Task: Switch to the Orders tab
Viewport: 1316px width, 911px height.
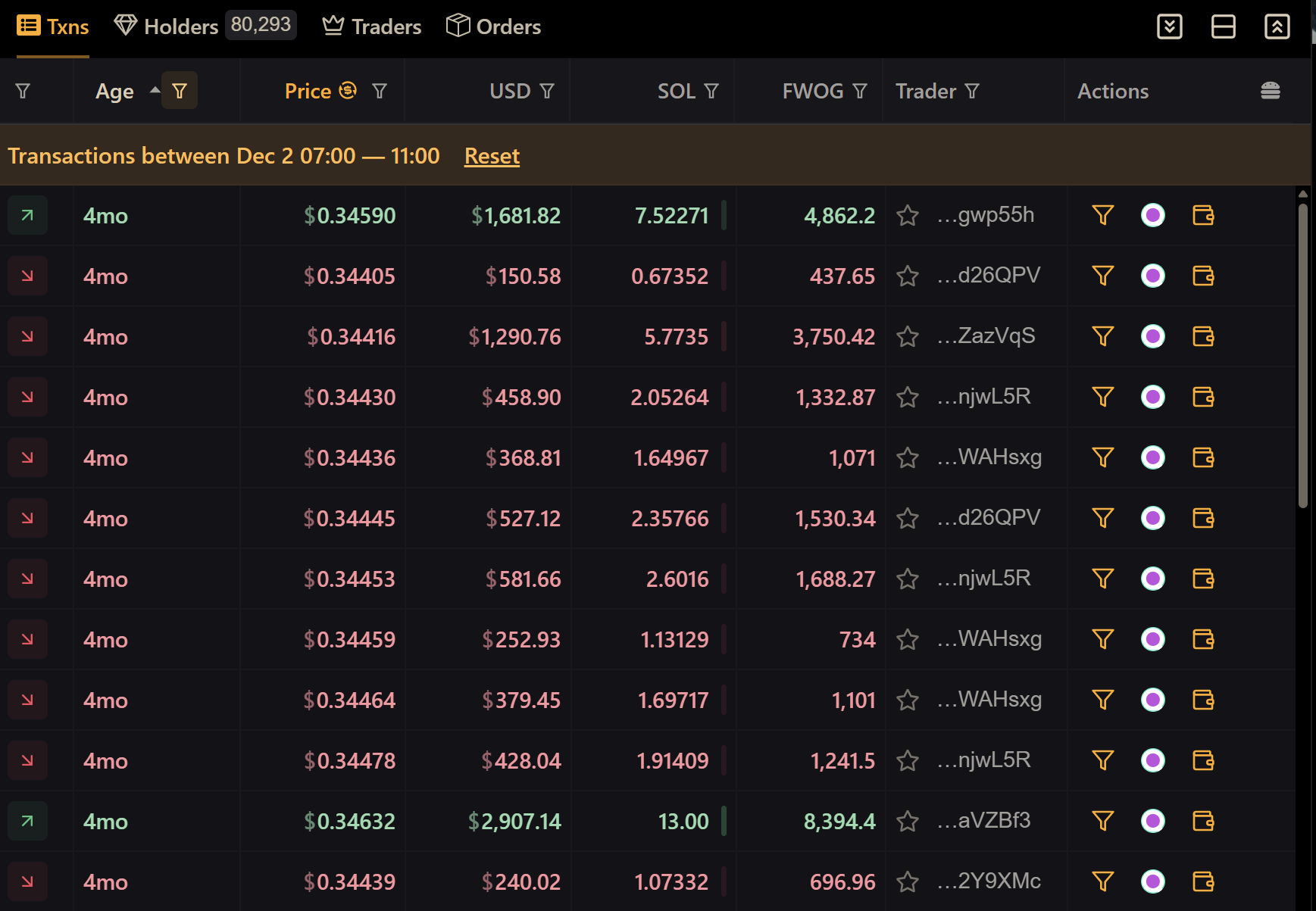Action: click(493, 27)
